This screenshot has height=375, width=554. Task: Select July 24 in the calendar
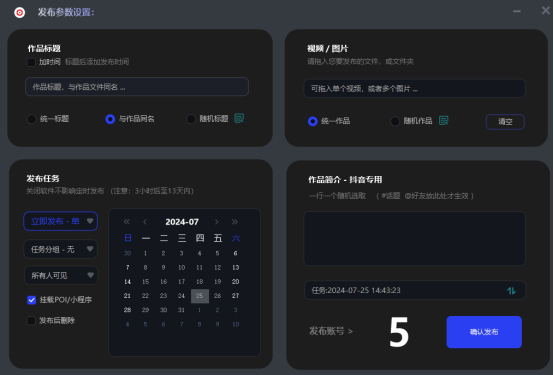181,296
